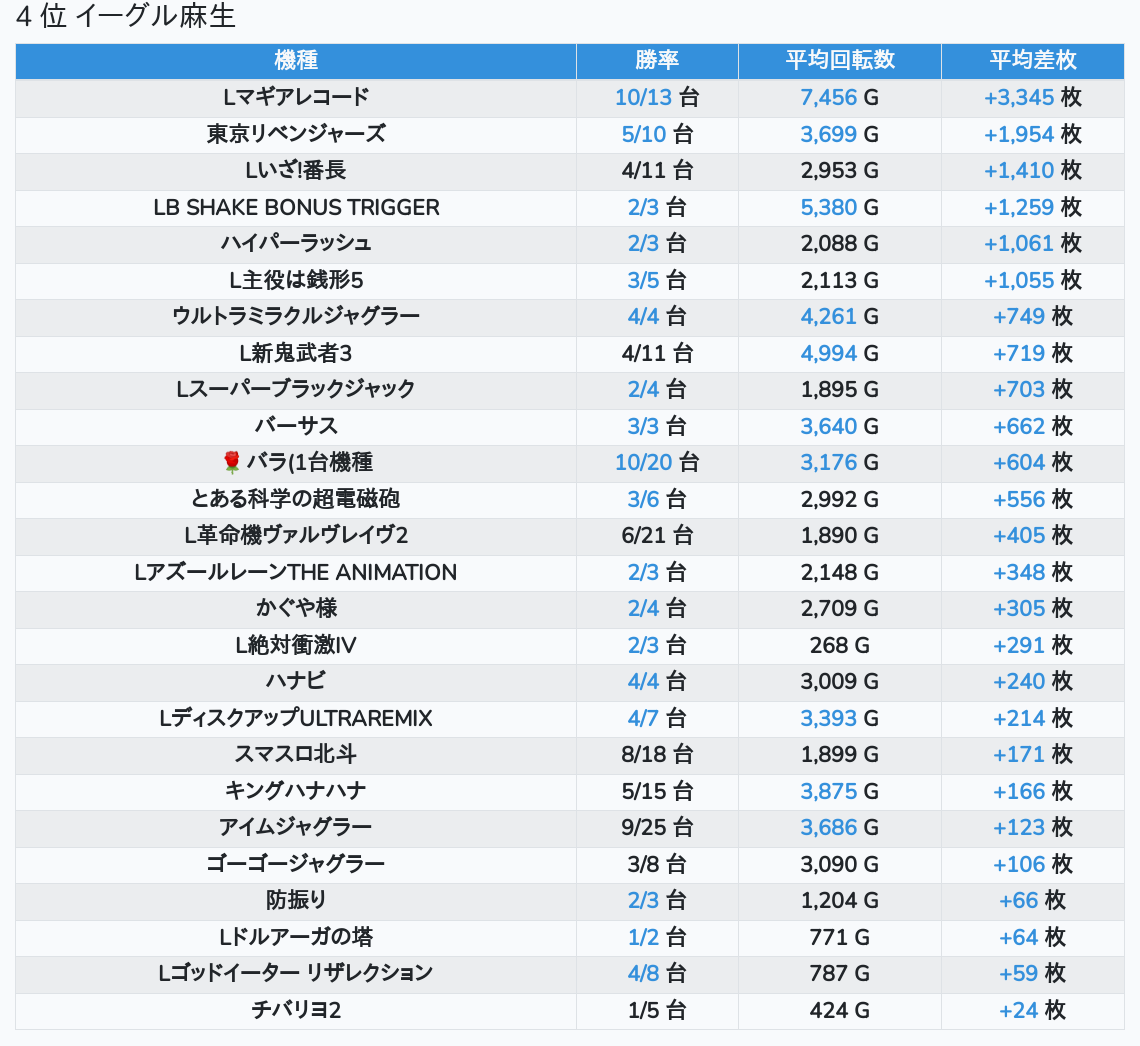Select the Lゴッドイーター リザレクション row name
The image size is (1140, 1046).
tap(296, 973)
